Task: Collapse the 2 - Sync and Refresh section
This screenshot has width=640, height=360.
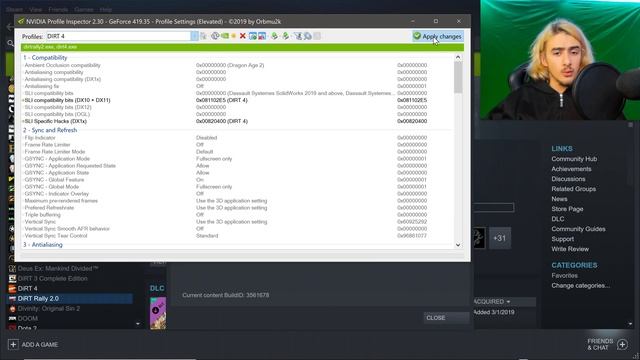Action: click(50, 130)
